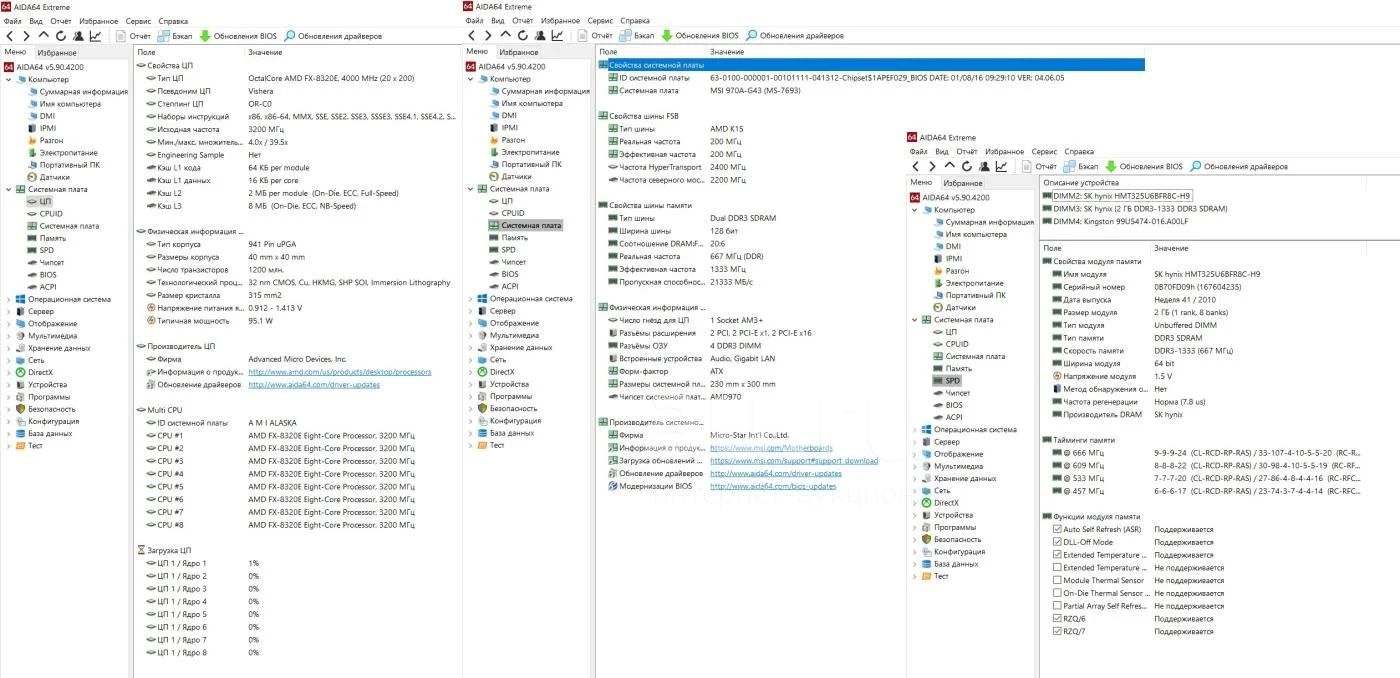
Task: Click the Forward arrow in the CPU window toolbar
Action: pos(27,36)
